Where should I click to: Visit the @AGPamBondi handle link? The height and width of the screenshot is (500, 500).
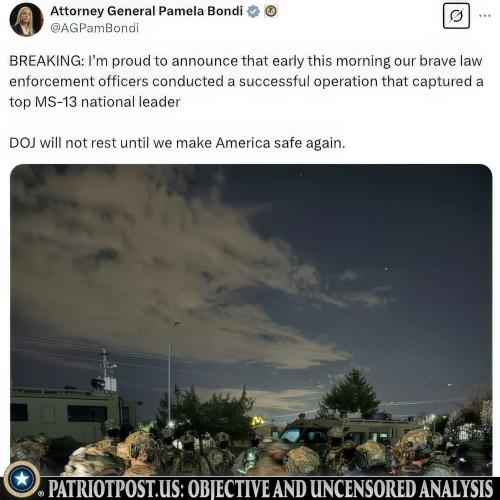(x=94, y=28)
